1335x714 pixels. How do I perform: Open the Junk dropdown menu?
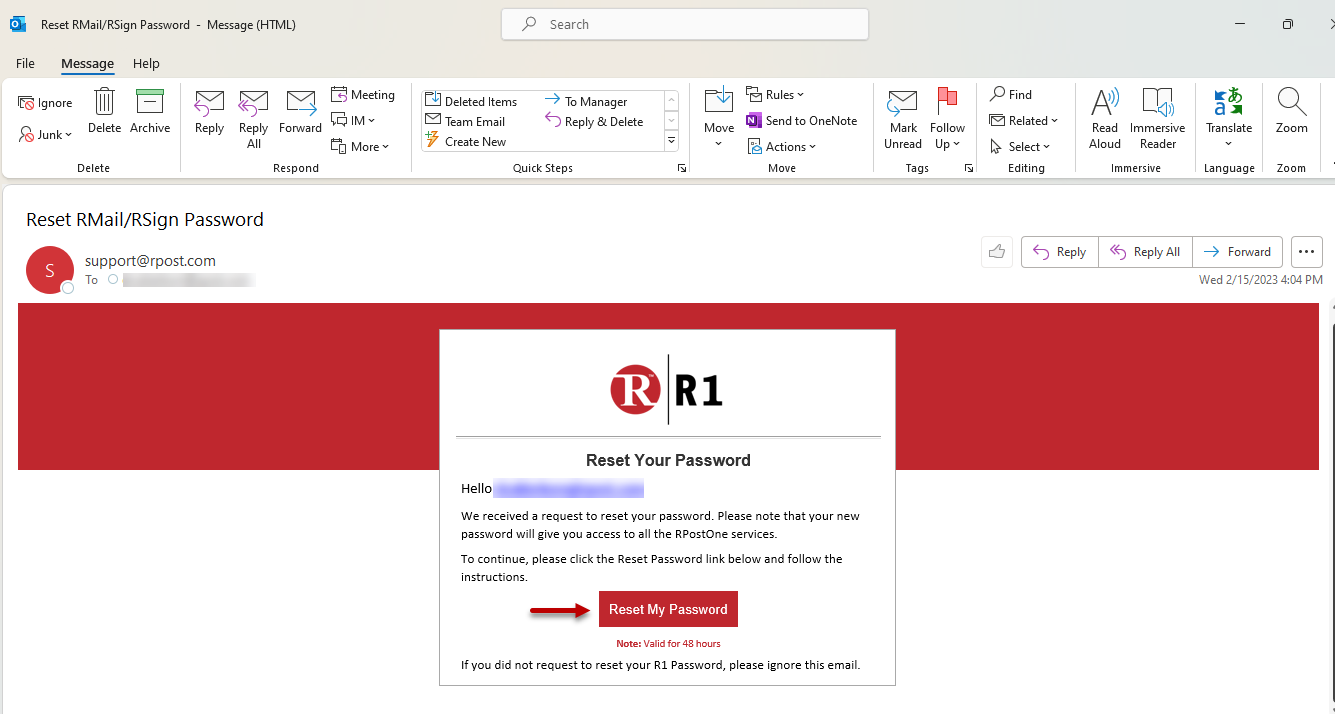point(45,135)
